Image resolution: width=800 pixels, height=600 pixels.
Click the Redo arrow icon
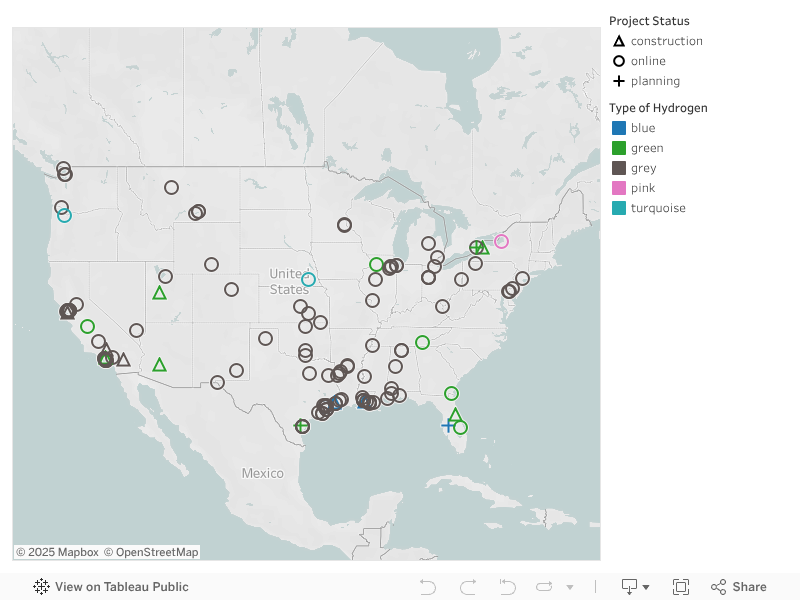tap(468, 587)
